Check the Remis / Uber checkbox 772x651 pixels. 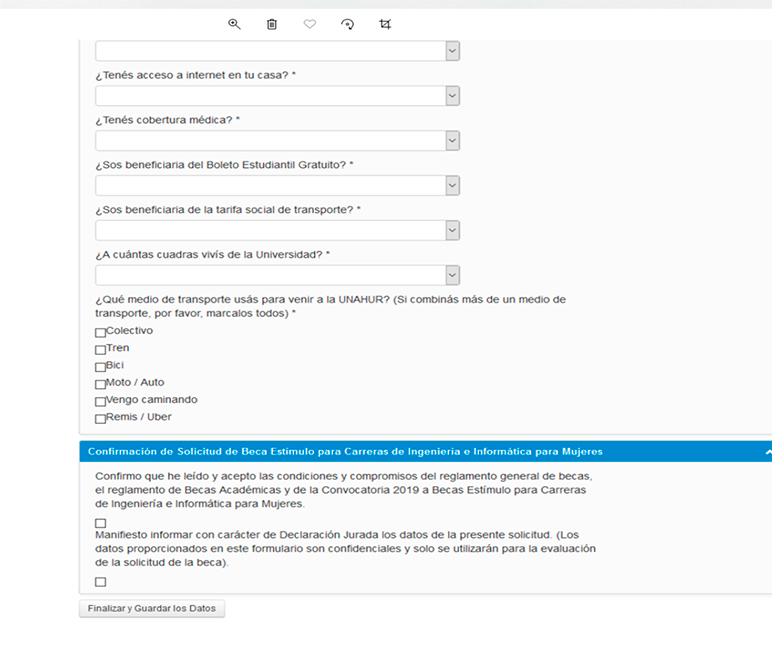[100, 419]
